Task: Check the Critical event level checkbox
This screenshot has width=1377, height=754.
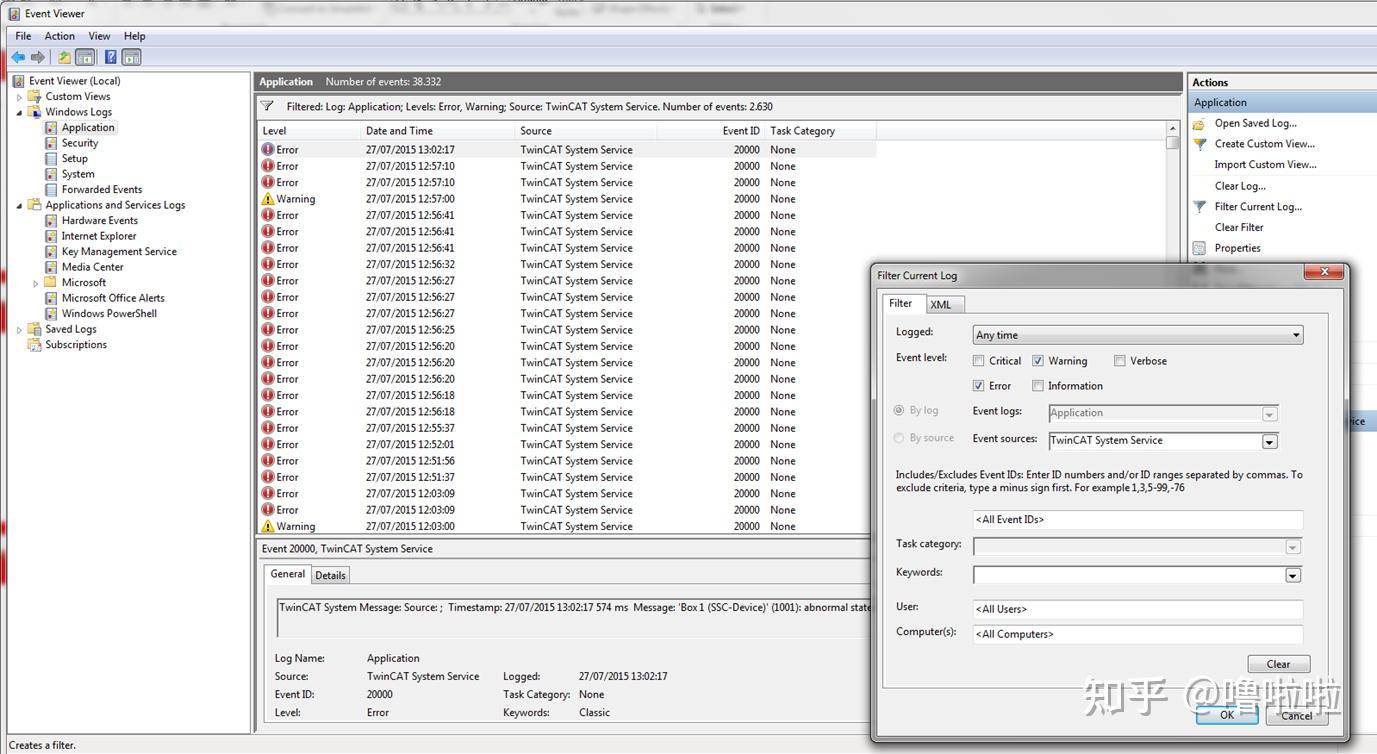Action: (x=977, y=360)
